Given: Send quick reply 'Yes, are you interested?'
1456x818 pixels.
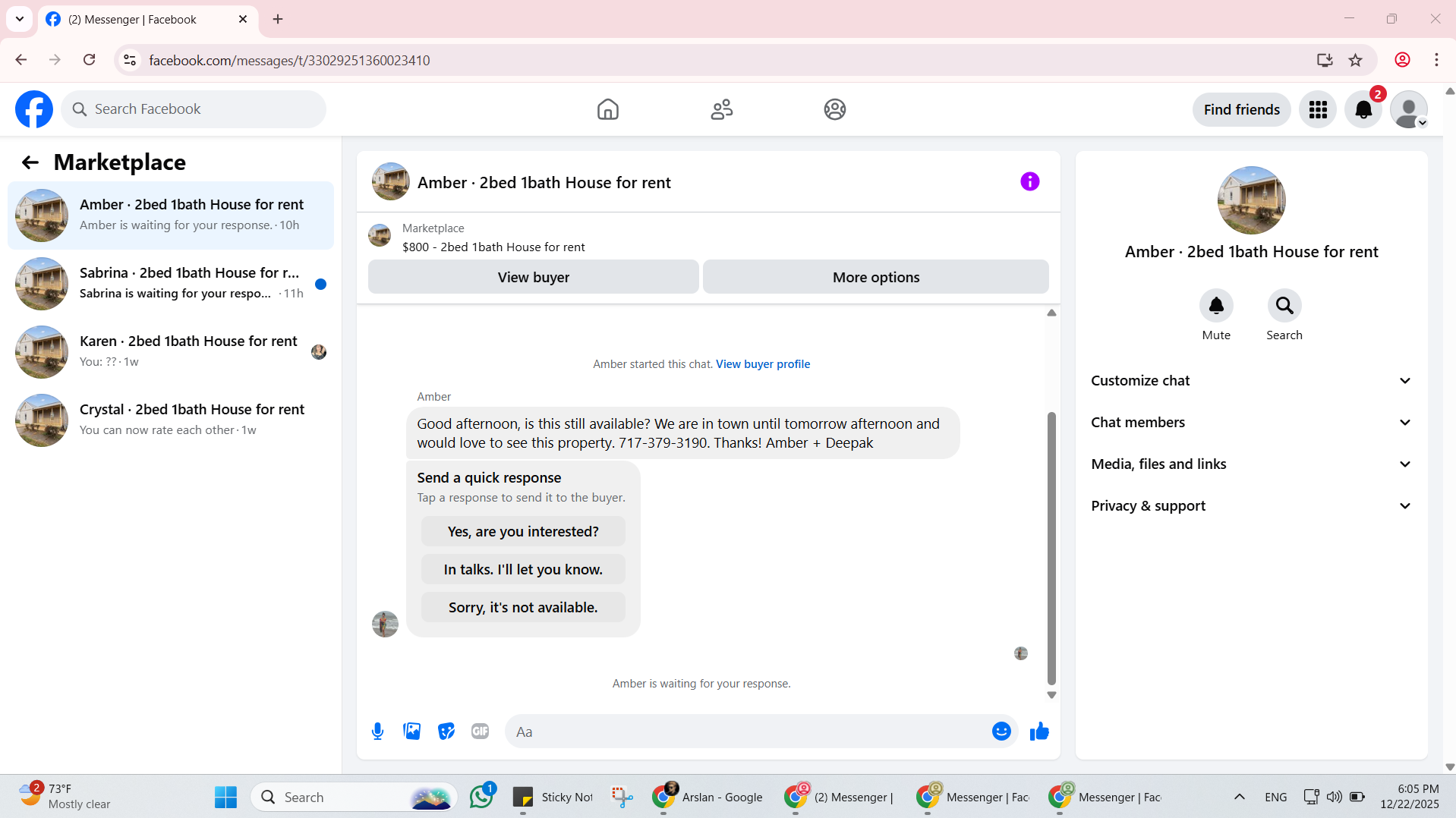Looking at the screenshot, I should click(x=523, y=532).
